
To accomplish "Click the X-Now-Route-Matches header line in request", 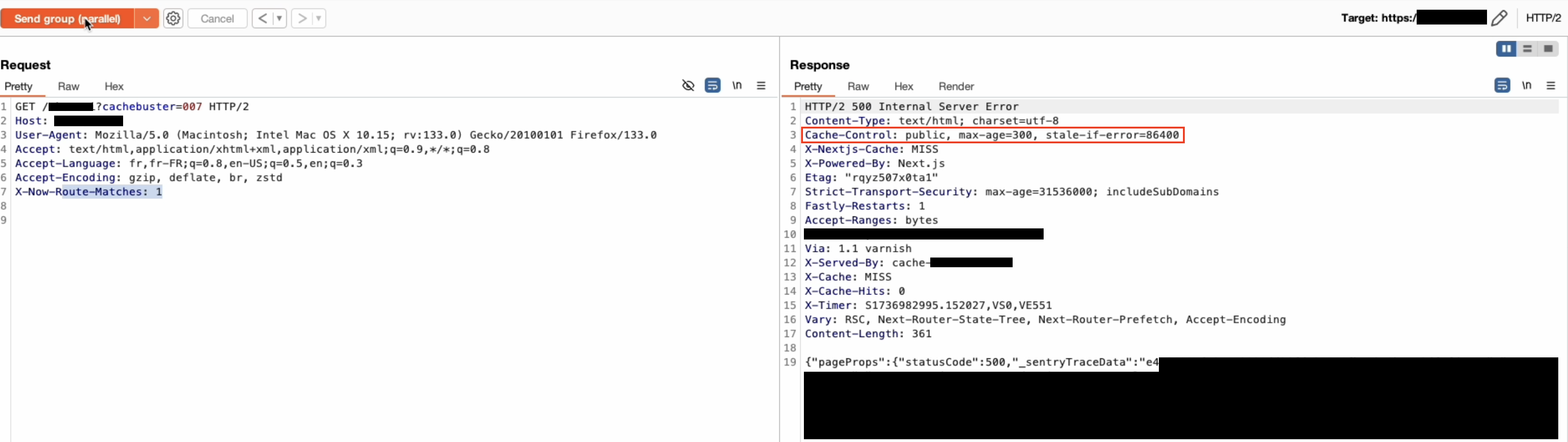I will [89, 192].
